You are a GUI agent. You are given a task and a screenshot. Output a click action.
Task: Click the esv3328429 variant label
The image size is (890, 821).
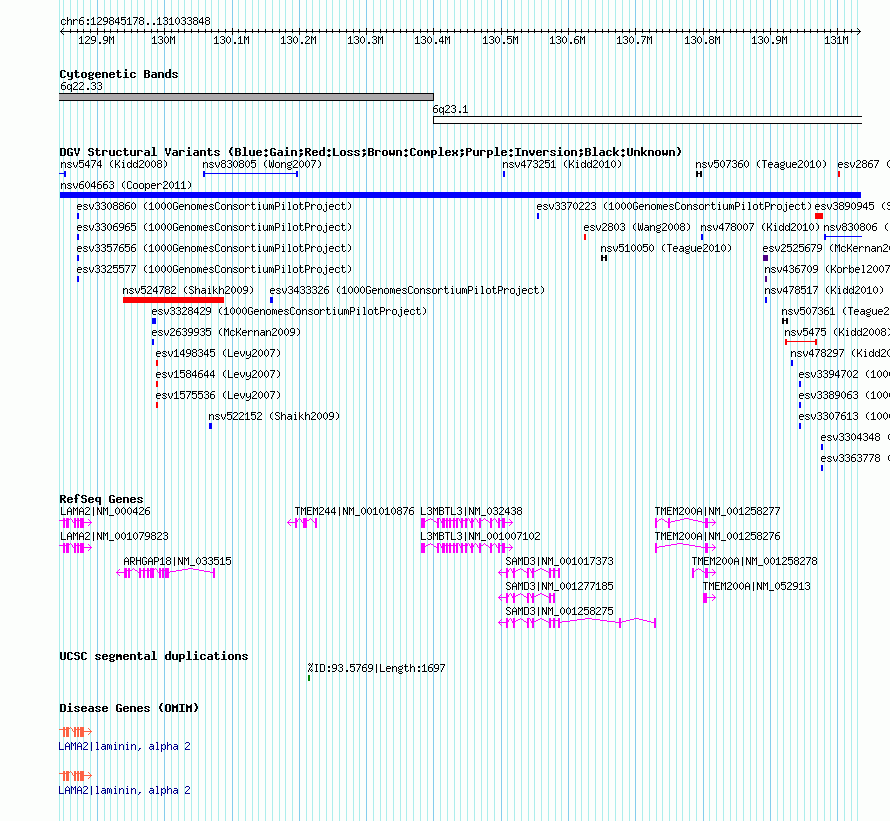(289, 311)
